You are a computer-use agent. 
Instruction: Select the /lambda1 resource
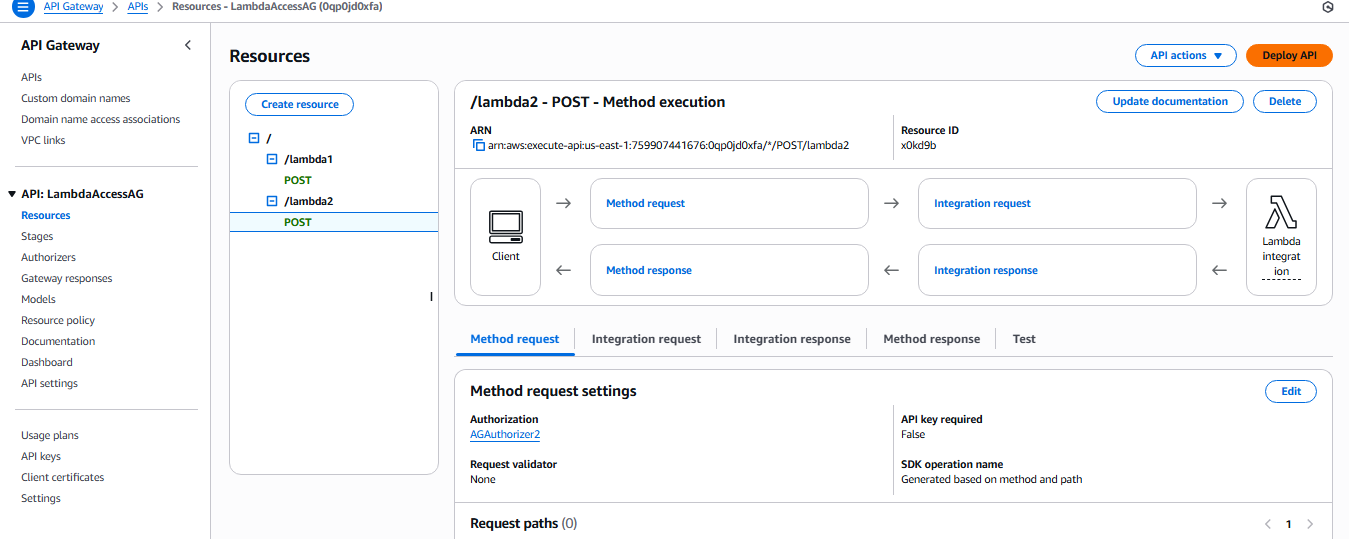(x=308, y=159)
